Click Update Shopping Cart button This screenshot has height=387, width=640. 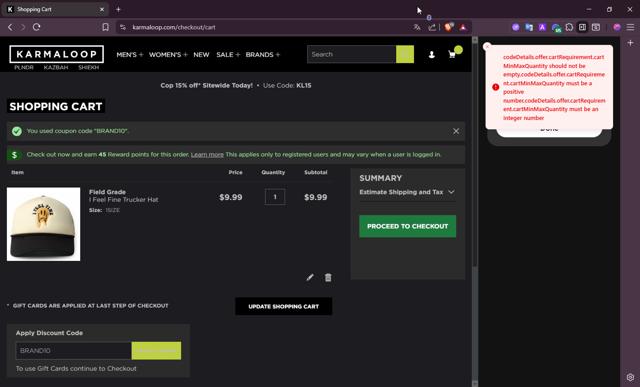tap(284, 306)
